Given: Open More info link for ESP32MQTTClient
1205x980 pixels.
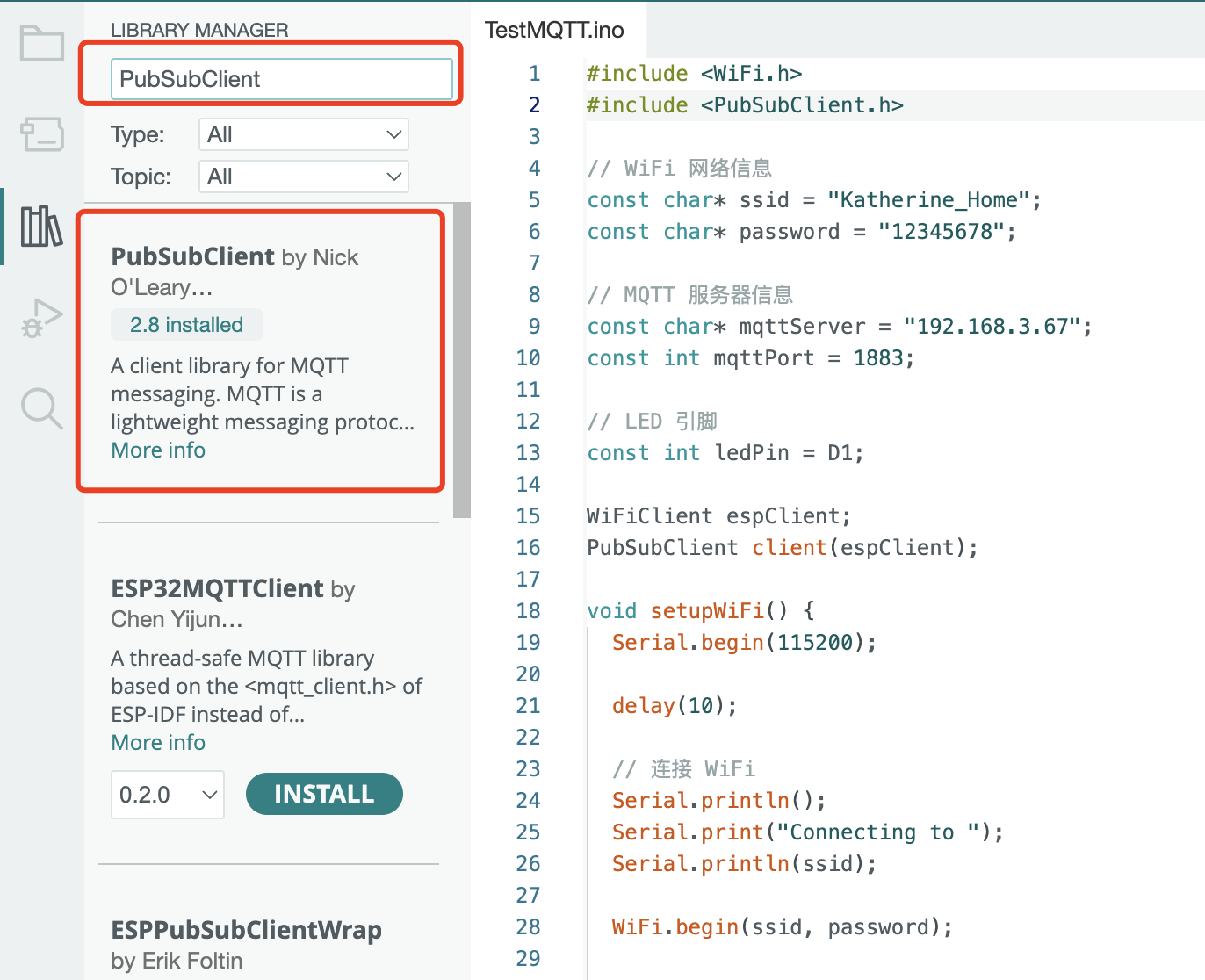Looking at the screenshot, I should [158, 742].
